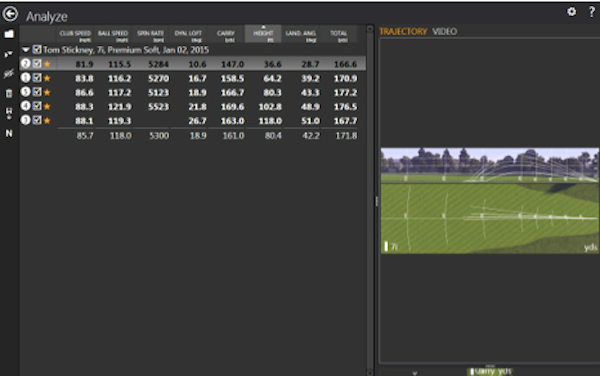Open the settings gear icon
Image resolution: width=600 pixels, height=376 pixels.
(571, 12)
